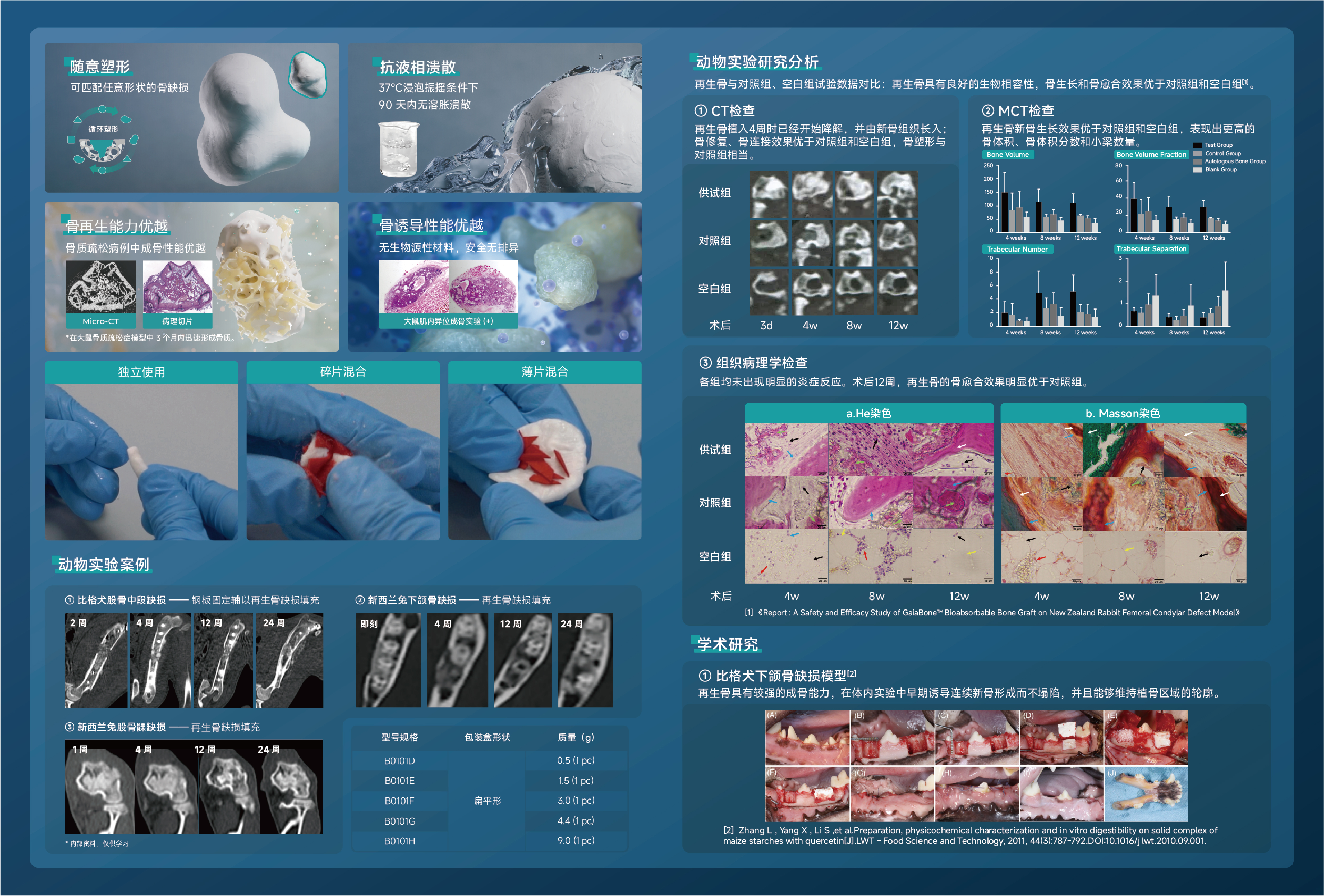The width and height of the screenshot is (1324, 896).
Task: Select the 随意塑形 heading
Action: pos(100,67)
